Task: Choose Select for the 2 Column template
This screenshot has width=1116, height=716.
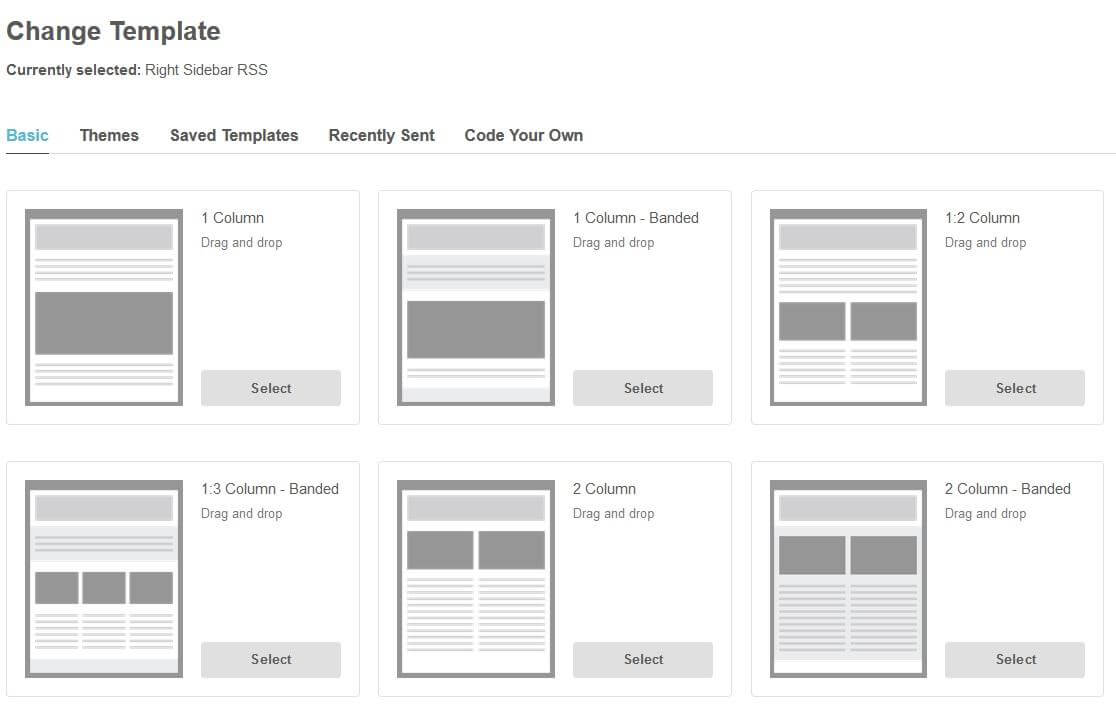Action: tap(643, 660)
